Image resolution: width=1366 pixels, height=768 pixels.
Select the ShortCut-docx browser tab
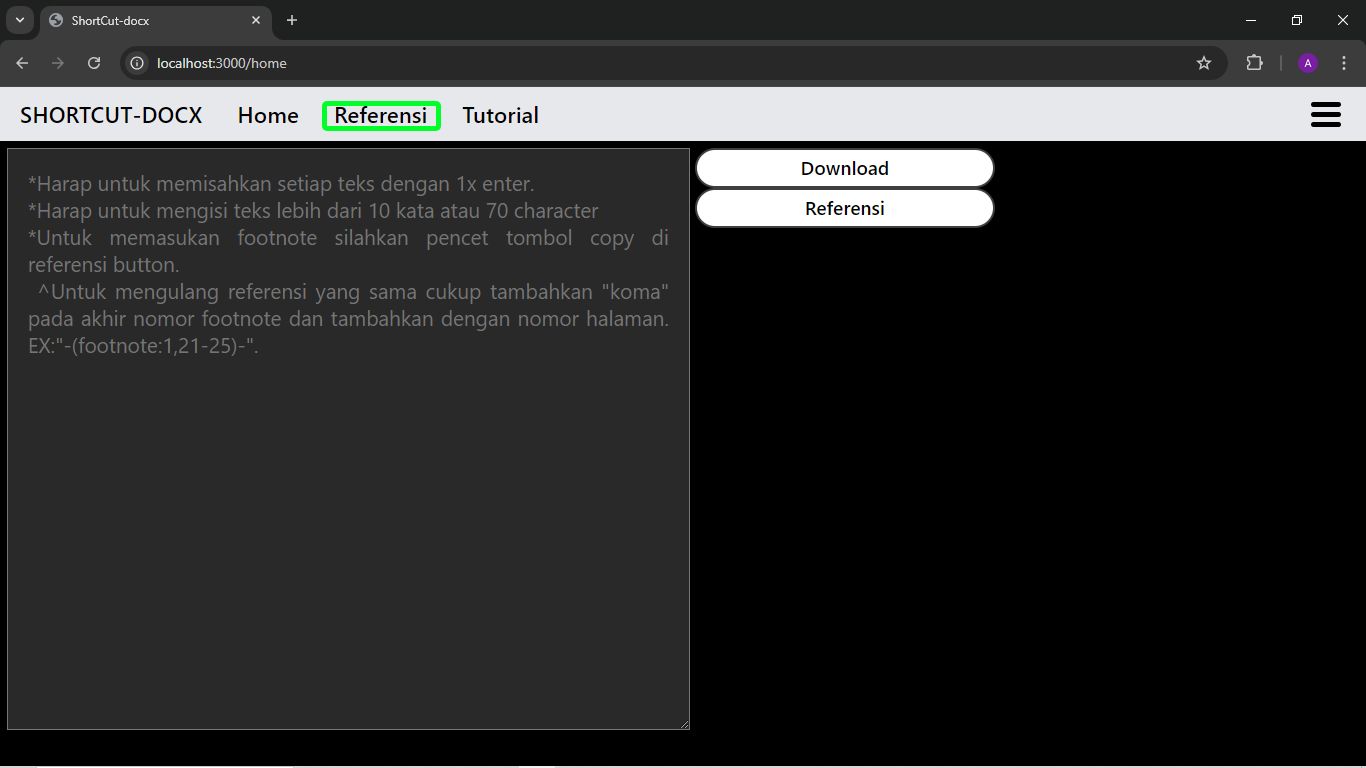(x=155, y=20)
